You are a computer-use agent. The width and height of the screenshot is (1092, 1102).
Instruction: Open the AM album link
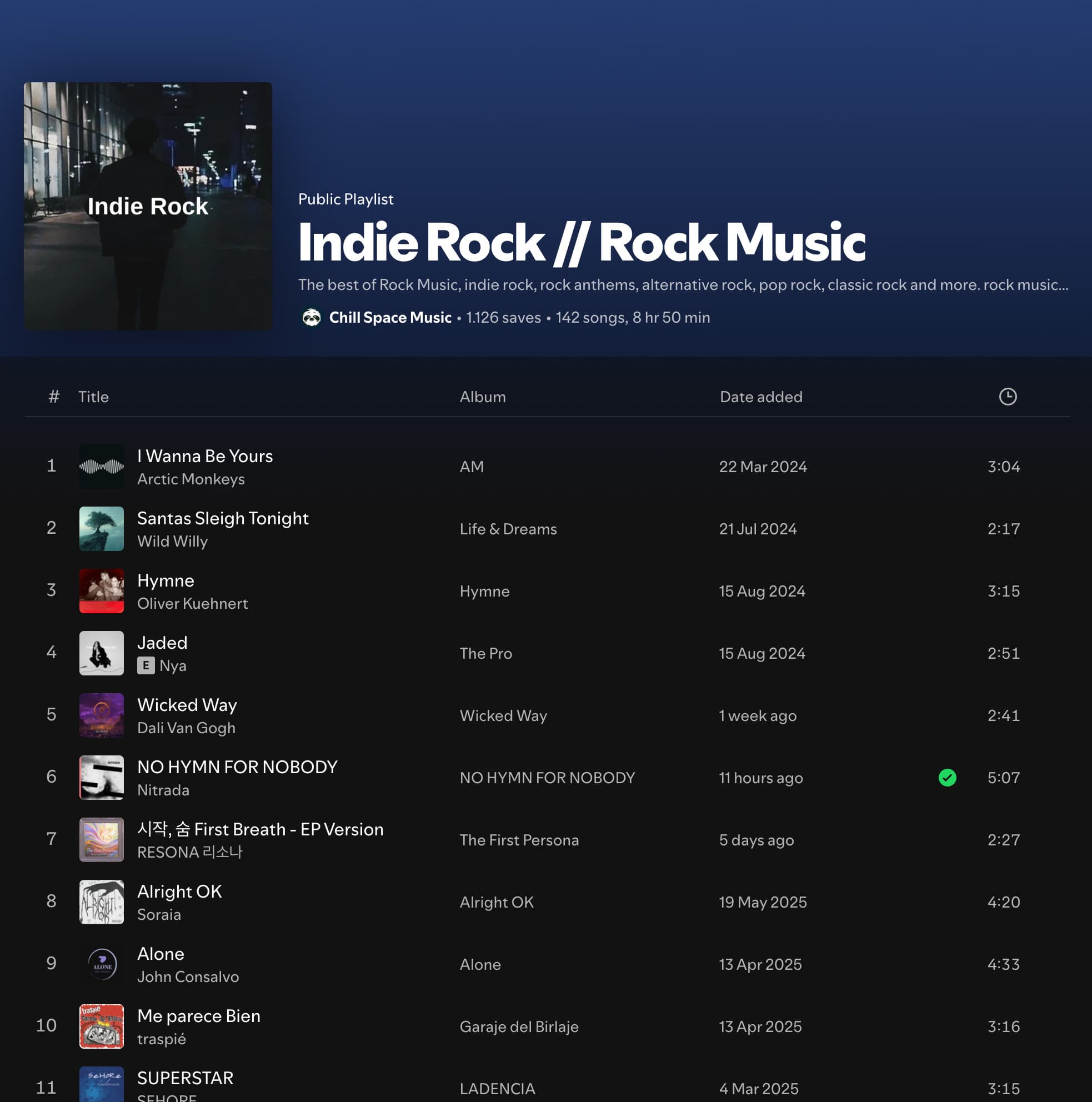tap(471, 467)
